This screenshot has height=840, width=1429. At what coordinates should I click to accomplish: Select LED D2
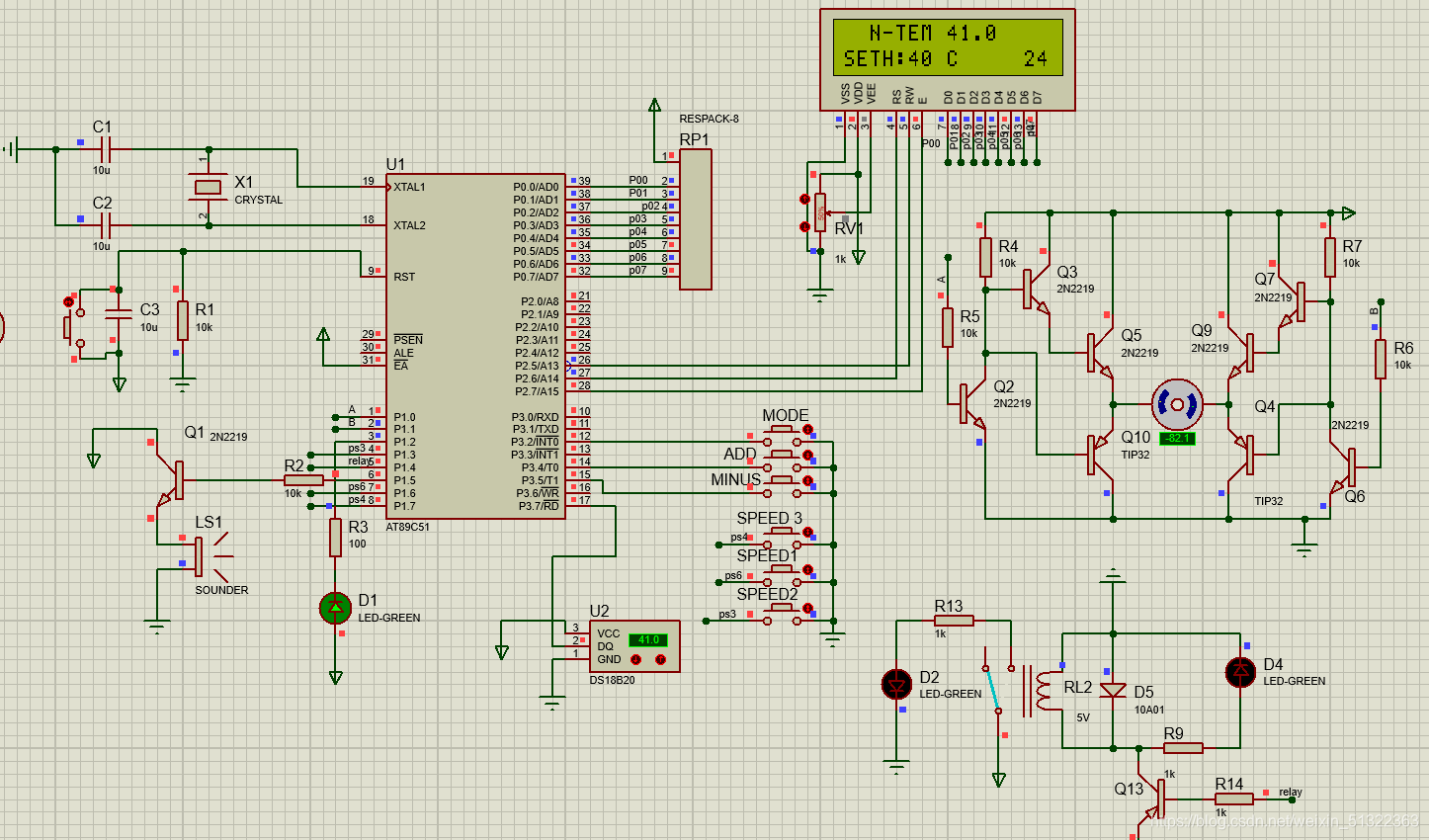896,684
